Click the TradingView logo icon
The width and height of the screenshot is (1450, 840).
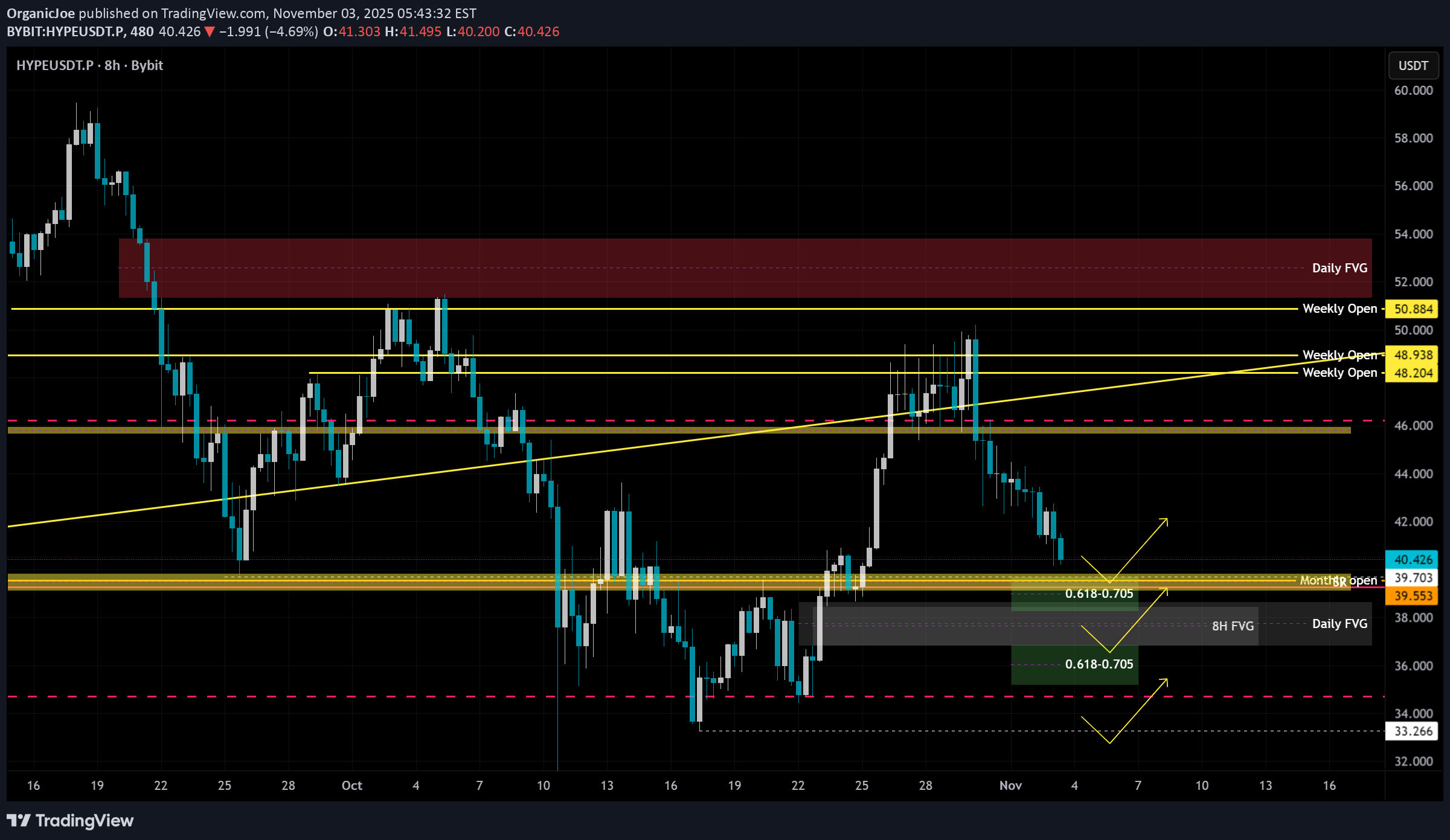pos(18,820)
